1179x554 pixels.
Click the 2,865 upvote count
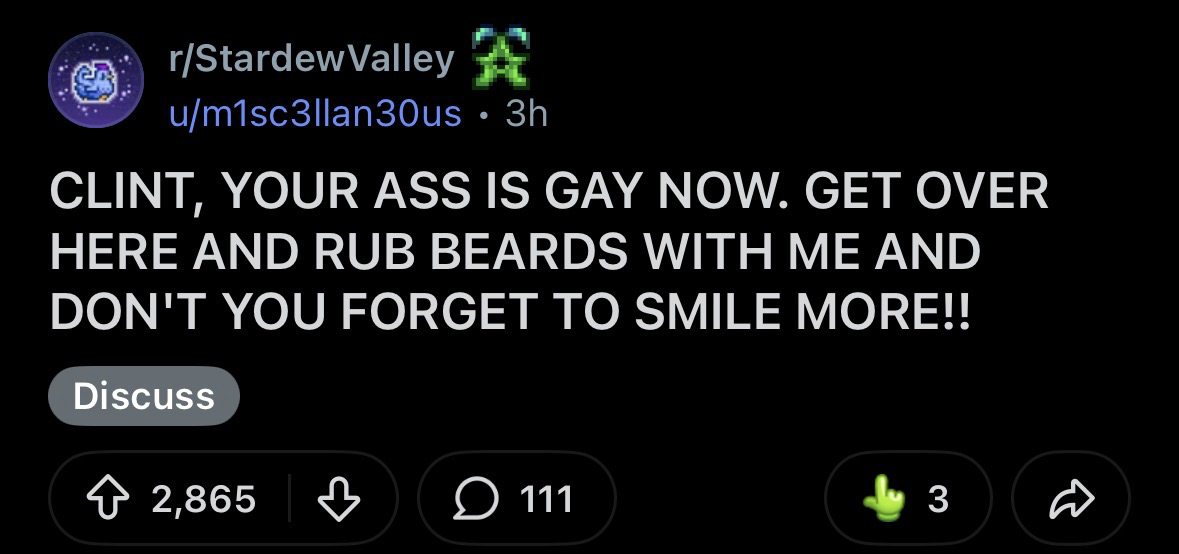pos(203,498)
